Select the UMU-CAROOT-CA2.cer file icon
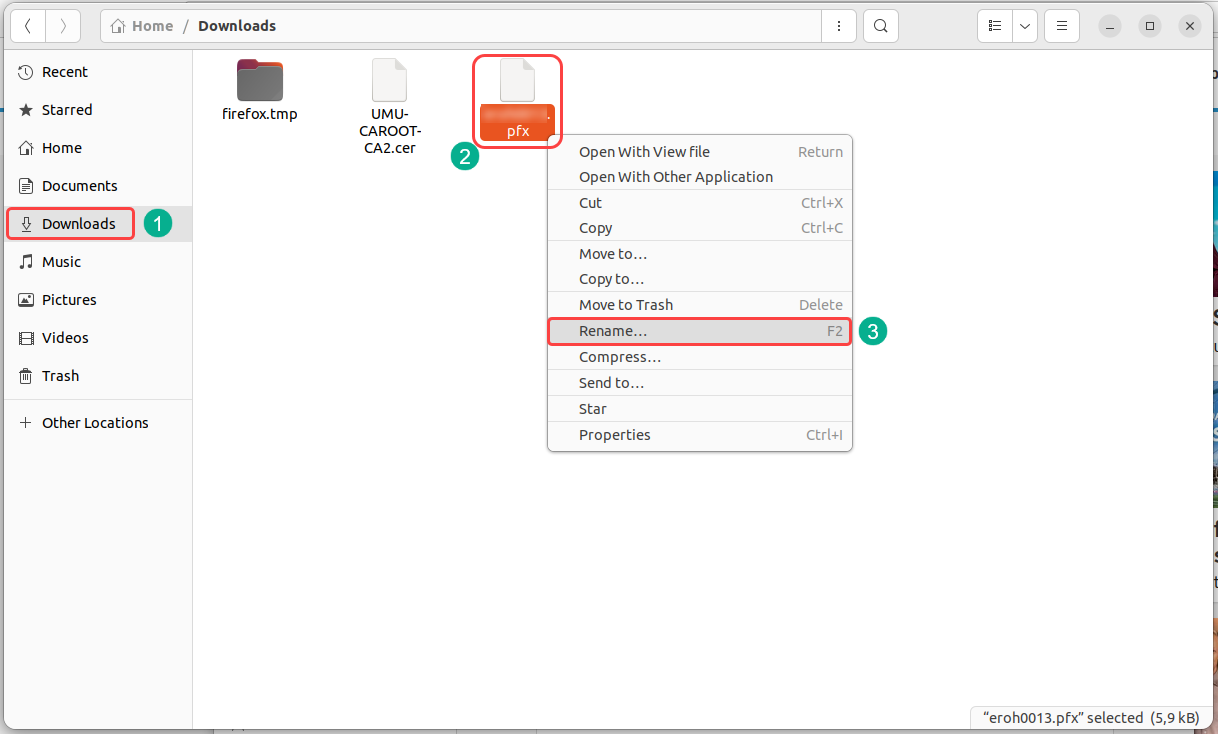This screenshot has width=1218, height=734. [x=389, y=81]
